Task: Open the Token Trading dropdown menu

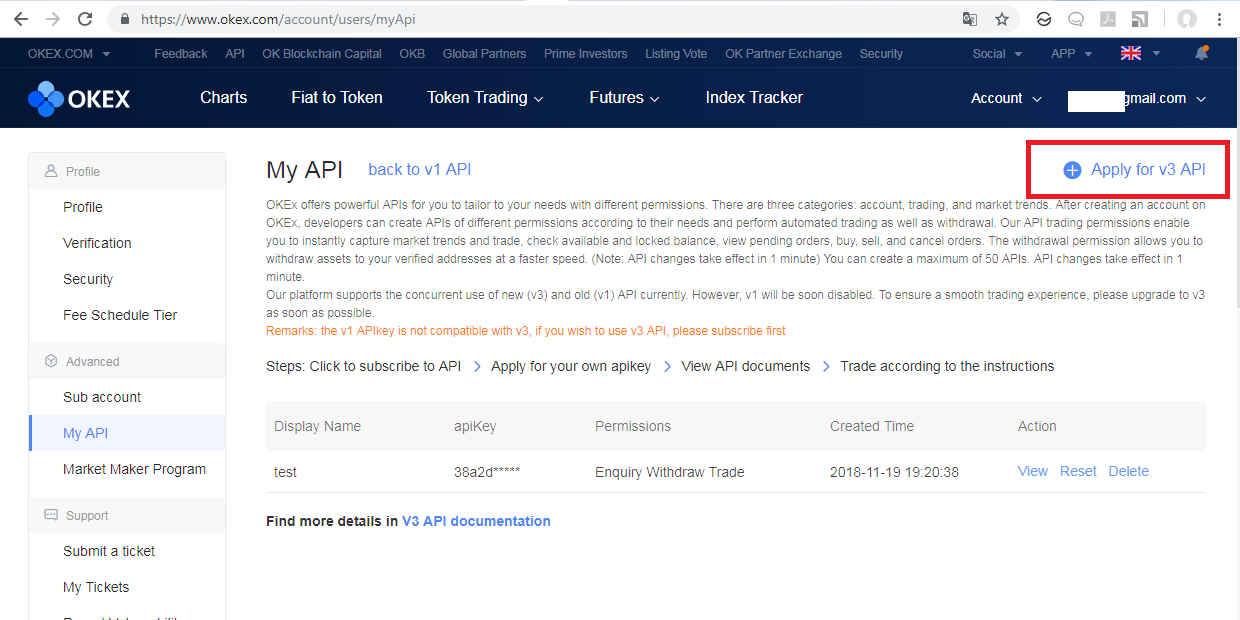Action: [x=485, y=97]
